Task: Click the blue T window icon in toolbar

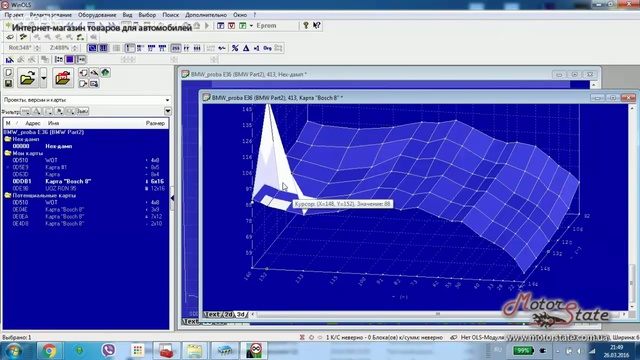Action: pyautogui.click(x=220, y=25)
